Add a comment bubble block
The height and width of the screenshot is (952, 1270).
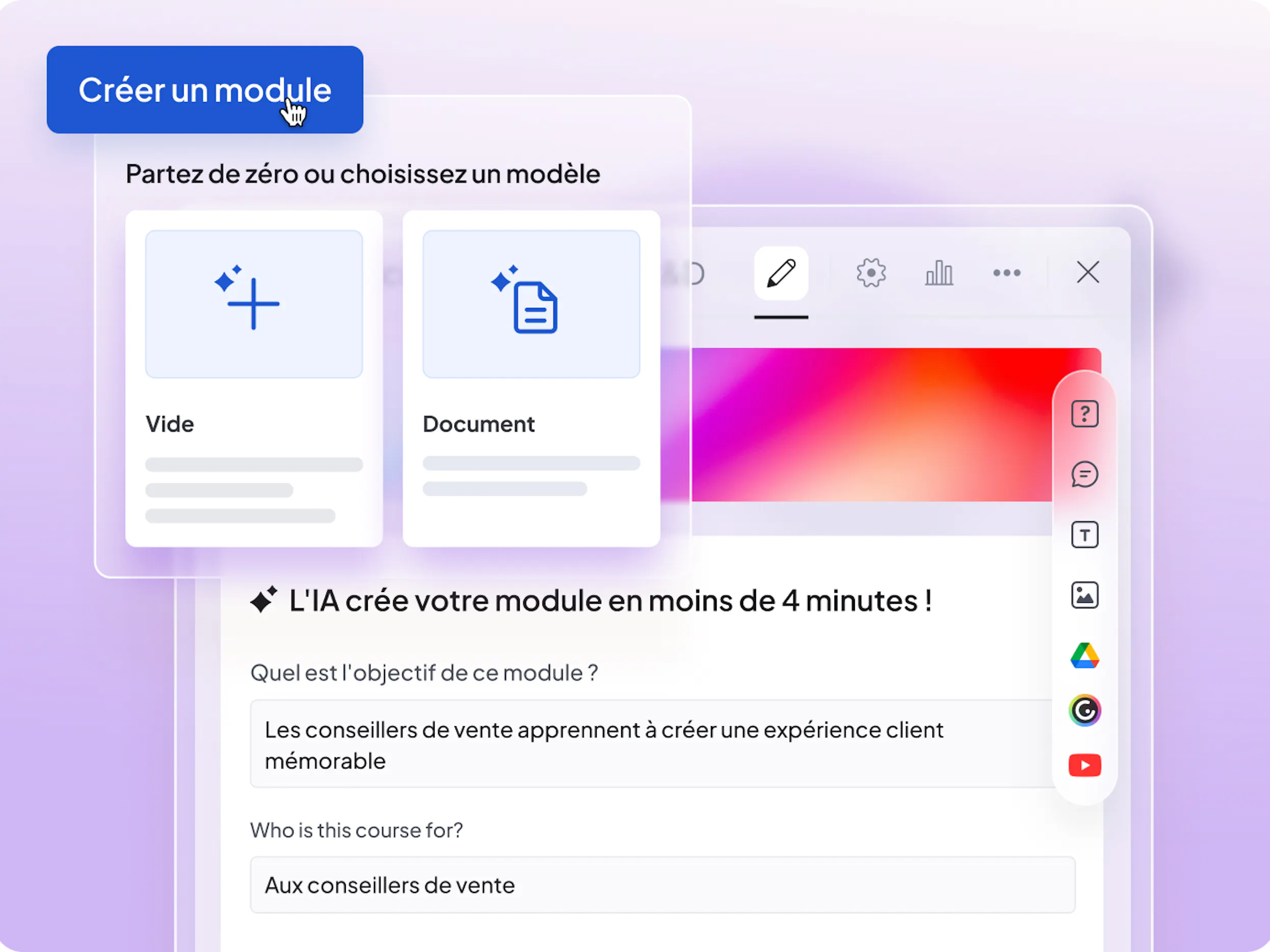(x=1084, y=475)
